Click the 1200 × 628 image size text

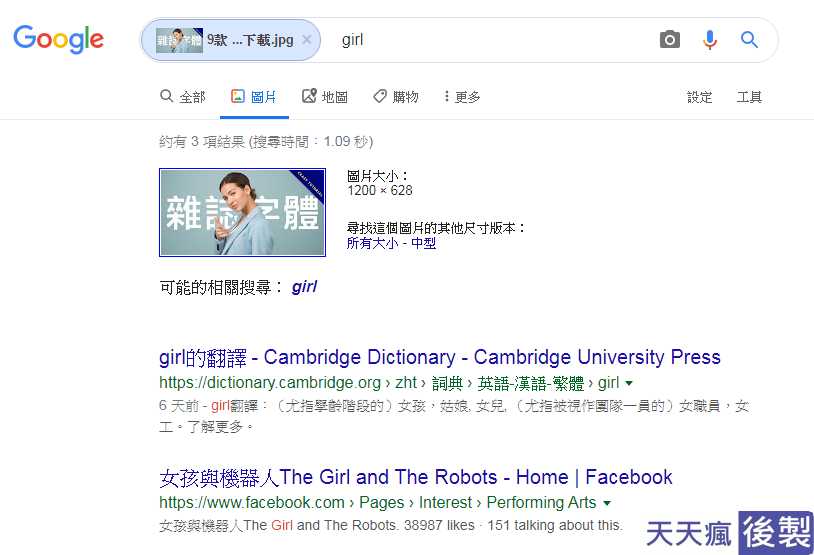click(380, 191)
